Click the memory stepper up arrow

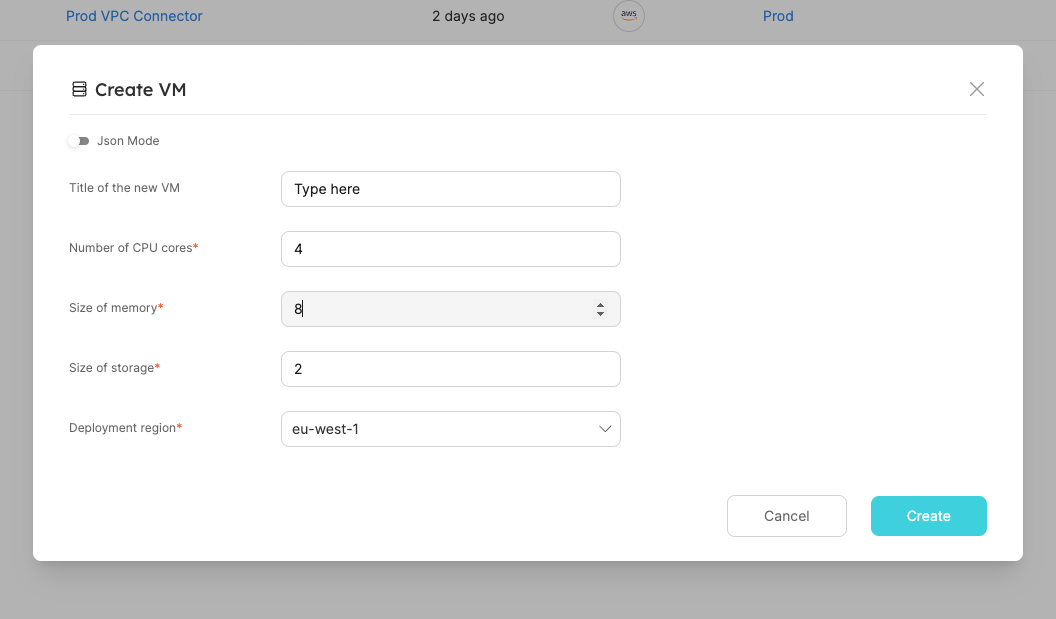(601, 304)
